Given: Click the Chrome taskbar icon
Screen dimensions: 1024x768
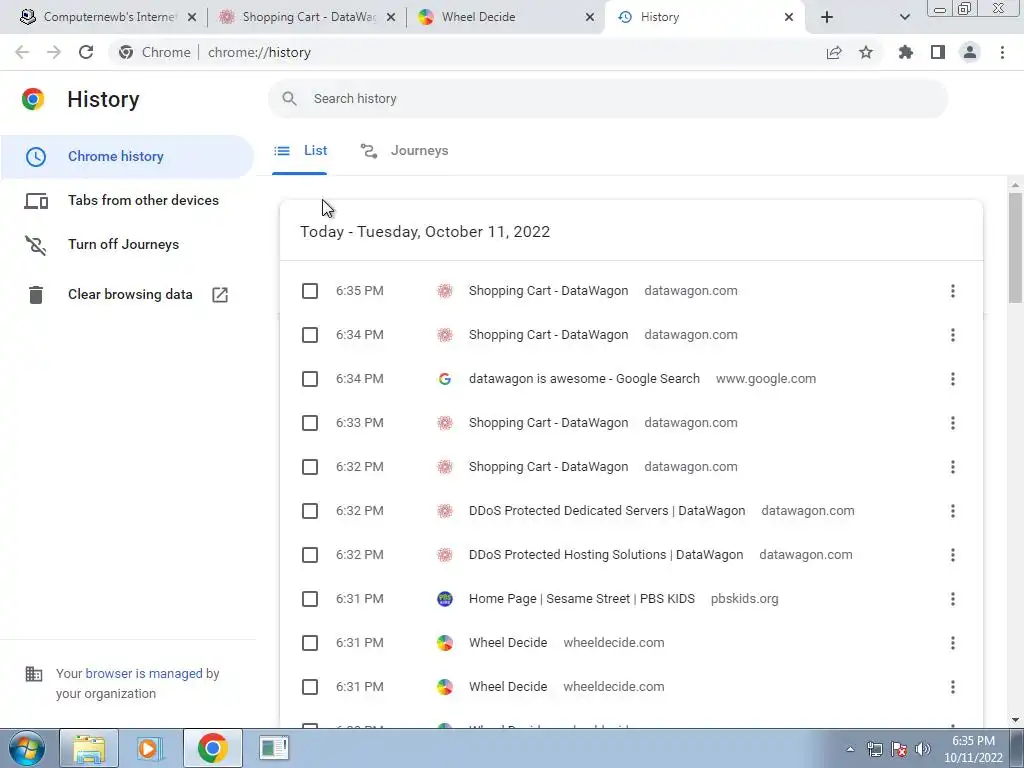Looking at the screenshot, I should click(x=212, y=748).
